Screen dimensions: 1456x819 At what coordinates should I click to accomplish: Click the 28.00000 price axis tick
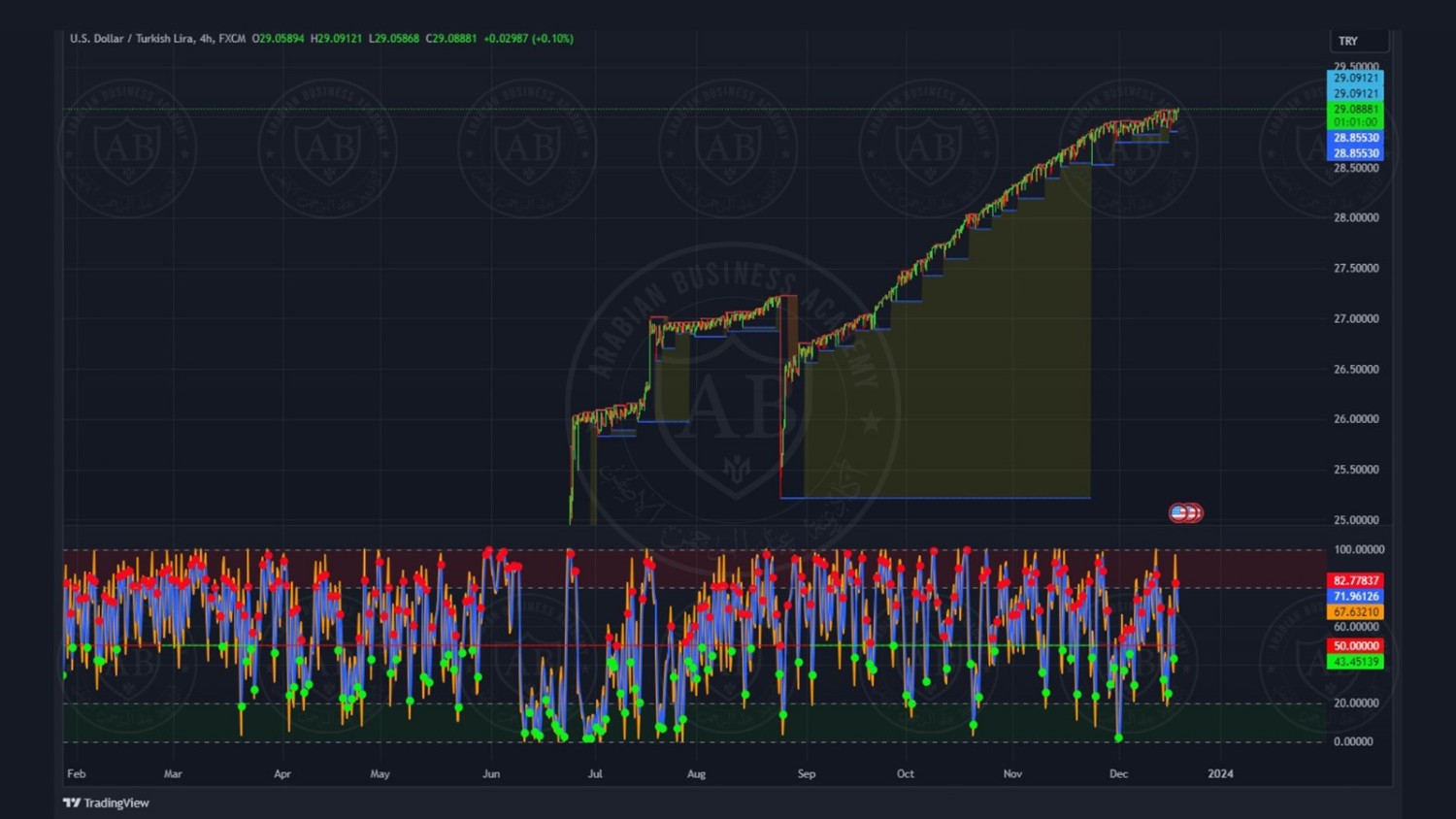1356,217
